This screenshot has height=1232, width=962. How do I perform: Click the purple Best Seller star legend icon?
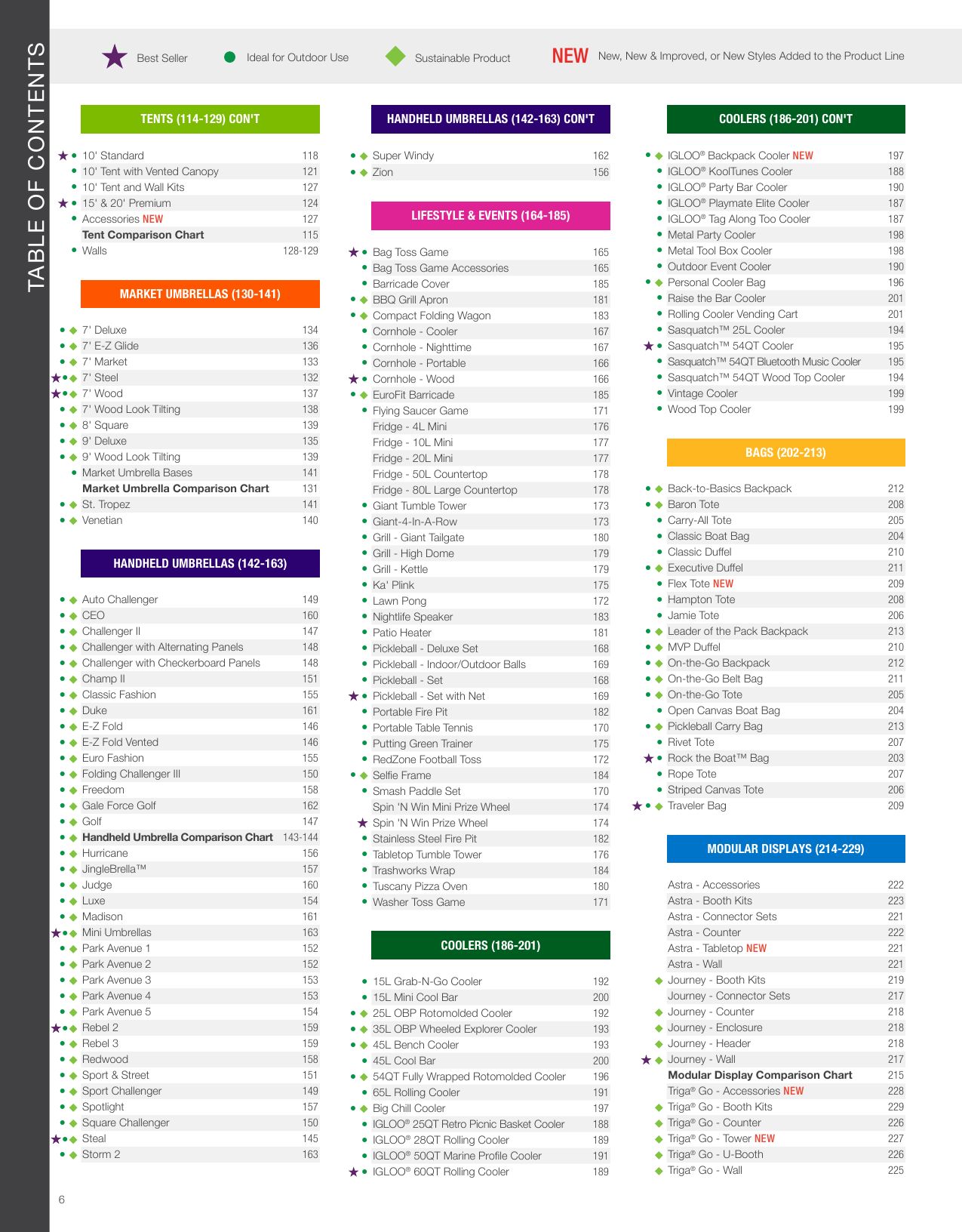(115, 57)
